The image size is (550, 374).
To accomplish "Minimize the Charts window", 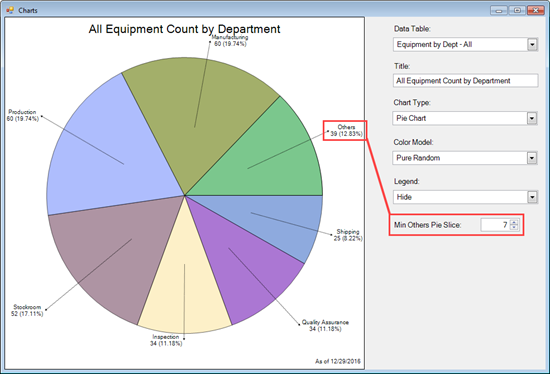I will click(x=499, y=10).
